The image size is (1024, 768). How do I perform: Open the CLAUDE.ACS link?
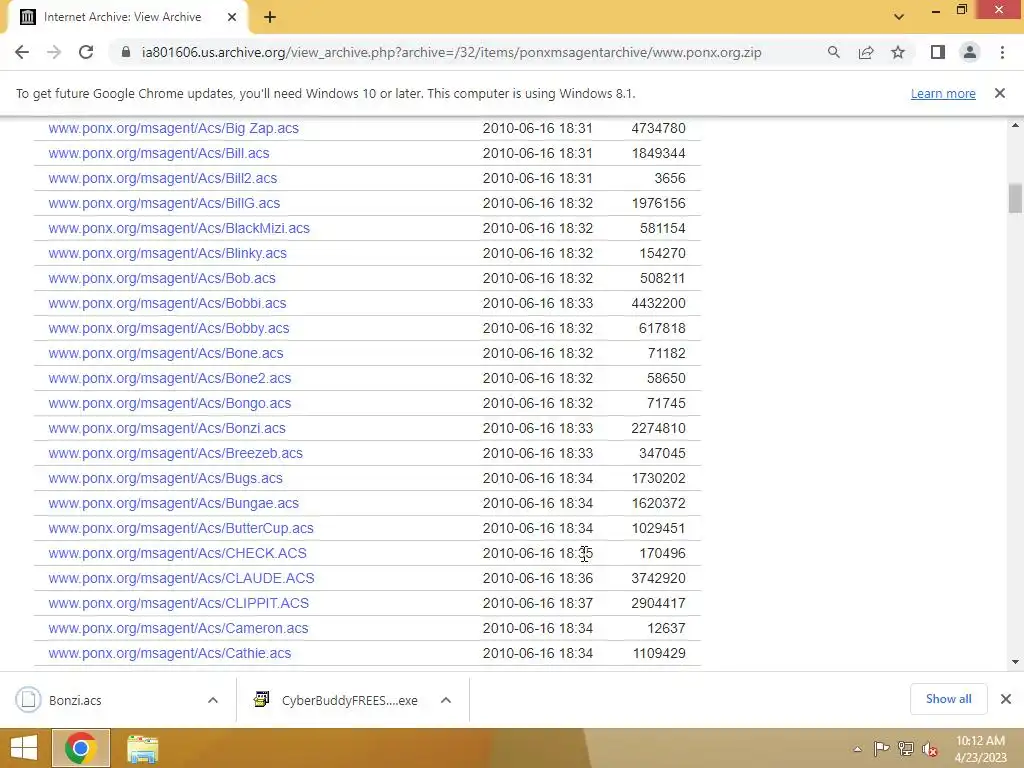(x=181, y=578)
